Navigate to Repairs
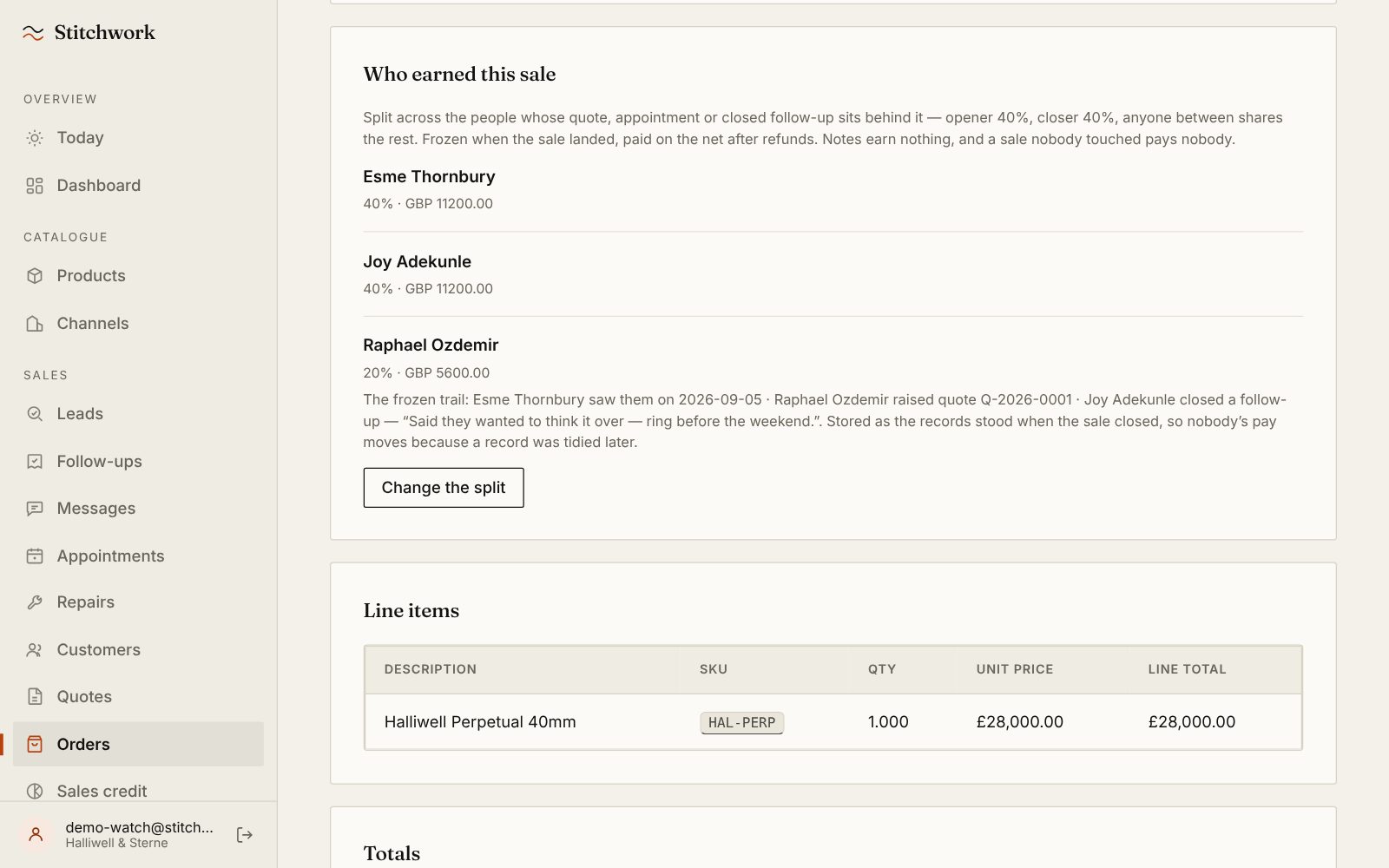1389x868 pixels. pos(138,602)
